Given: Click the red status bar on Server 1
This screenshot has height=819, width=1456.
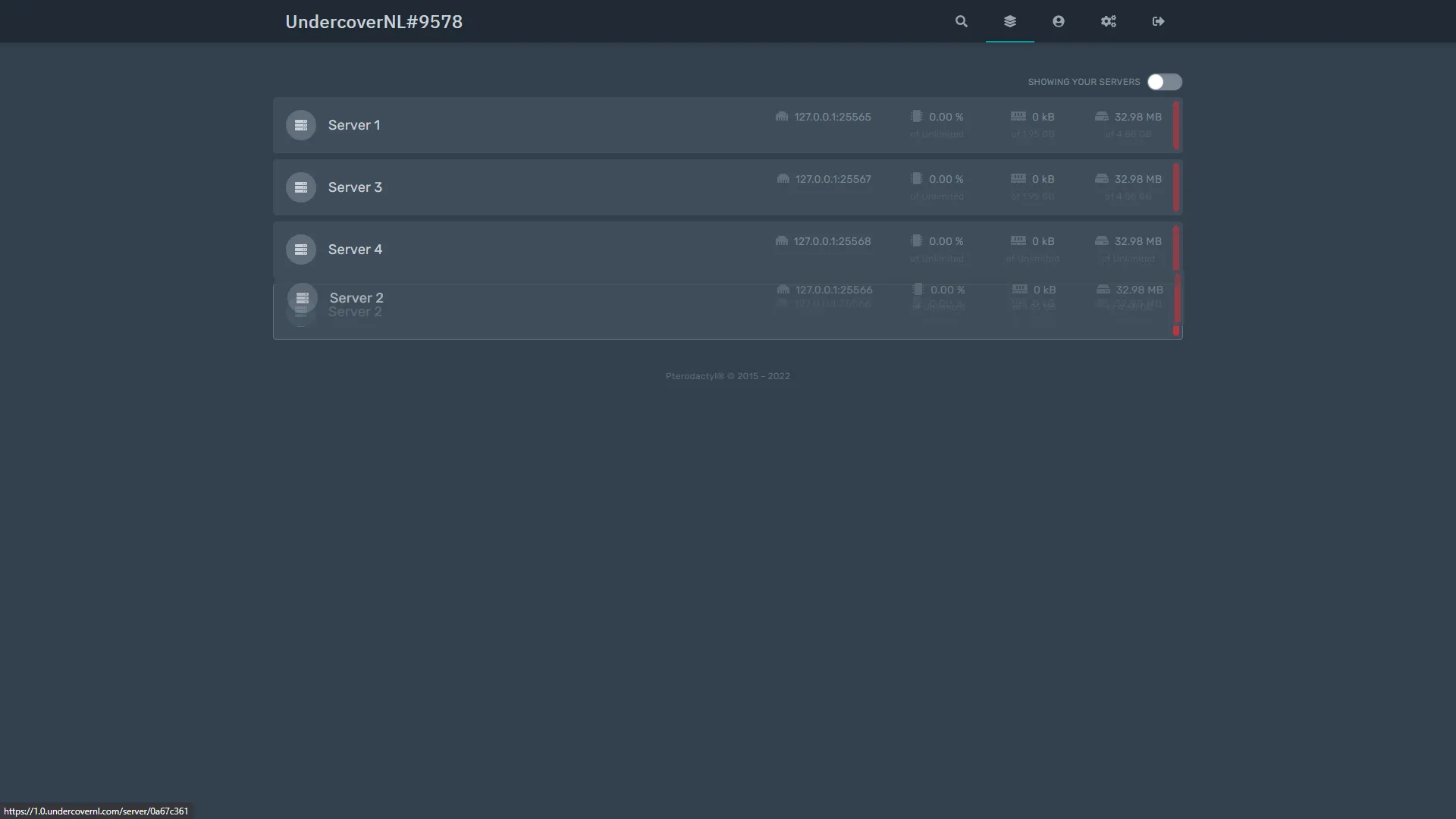Looking at the screenshot, I should (x=1176, y=125).
